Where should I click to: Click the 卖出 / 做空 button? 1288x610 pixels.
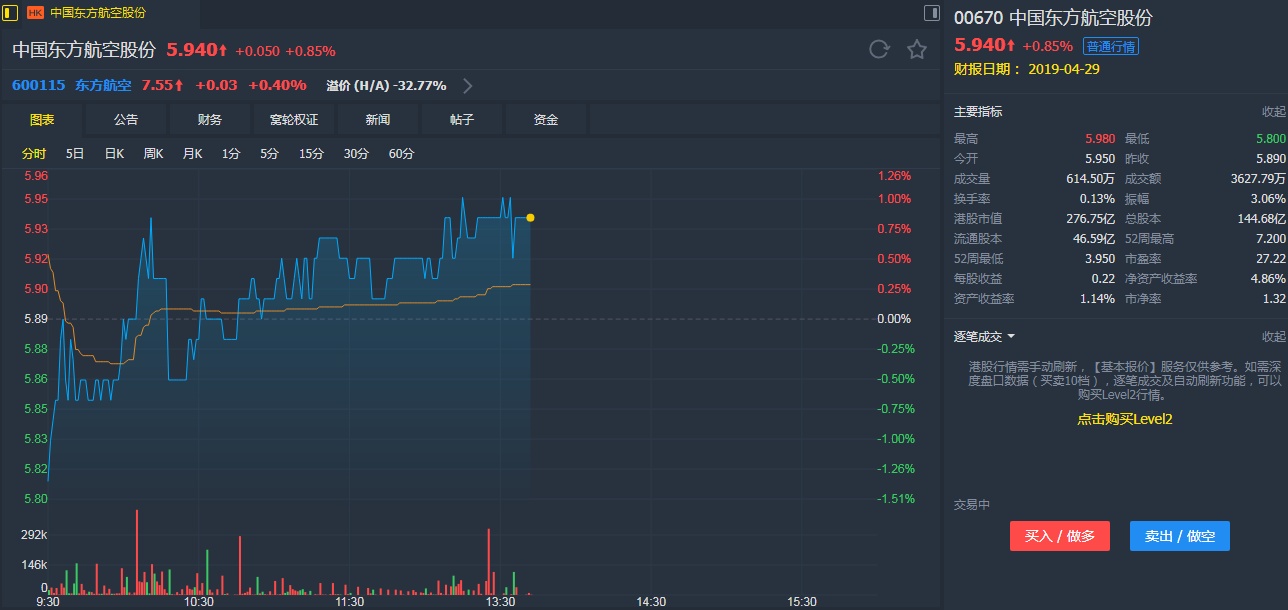pyautogui.click(x=1179, y=536)
